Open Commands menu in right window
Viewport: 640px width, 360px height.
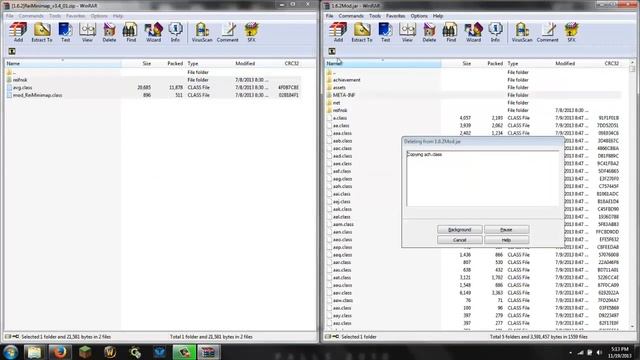351,16
